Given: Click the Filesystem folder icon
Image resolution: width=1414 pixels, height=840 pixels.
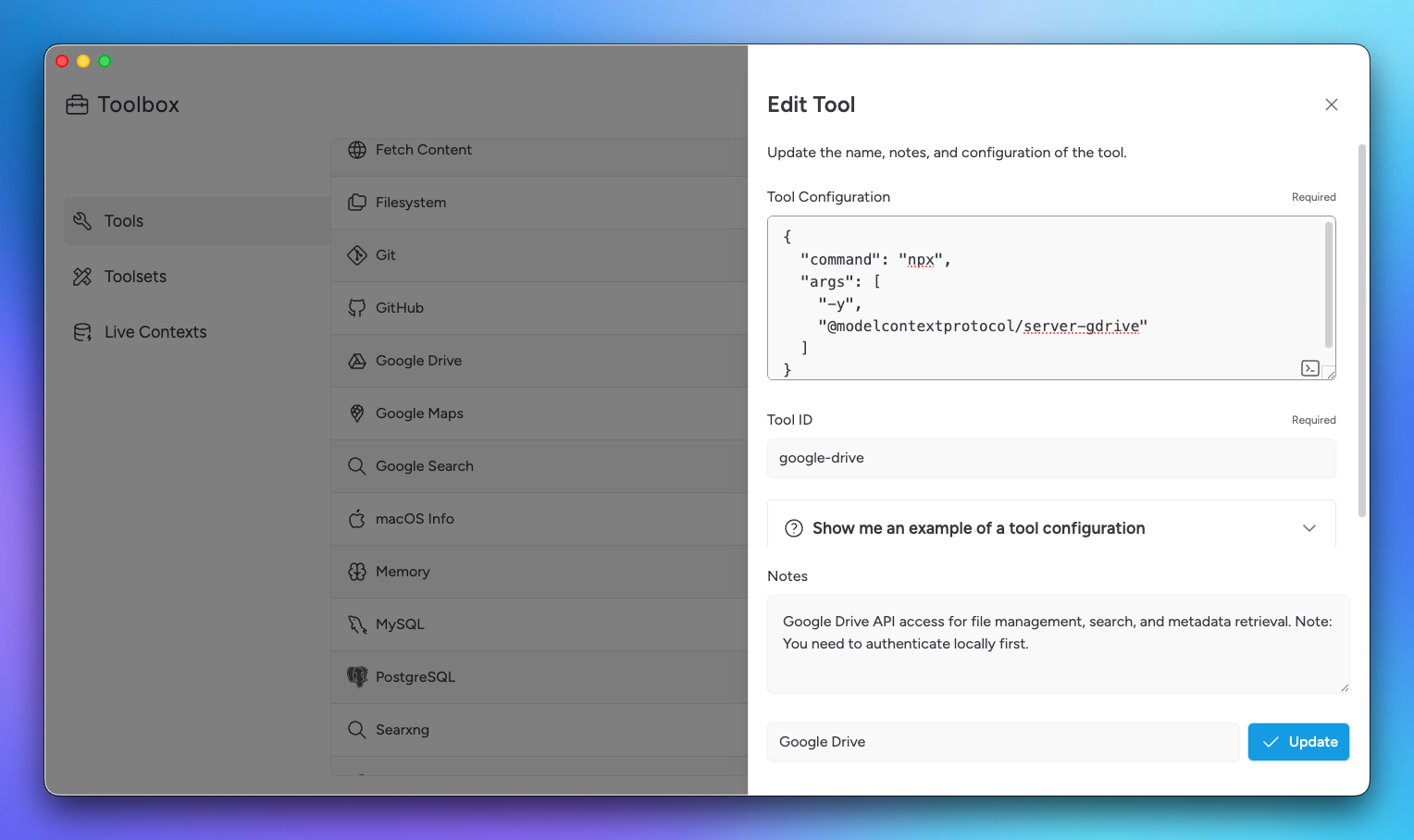Looking at the screenshot, I should tap(357, 202).
